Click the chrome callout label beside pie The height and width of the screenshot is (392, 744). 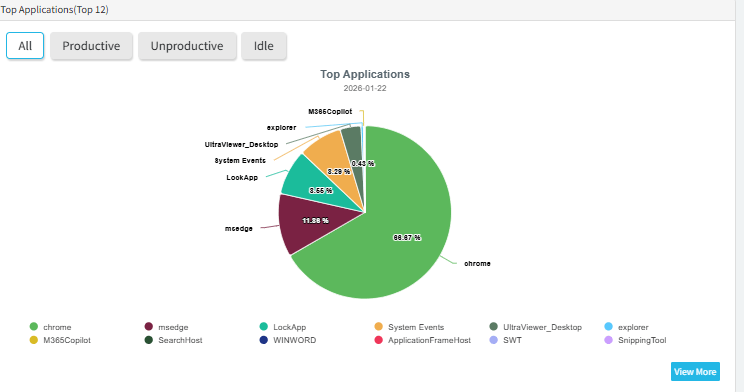(477, 263)
